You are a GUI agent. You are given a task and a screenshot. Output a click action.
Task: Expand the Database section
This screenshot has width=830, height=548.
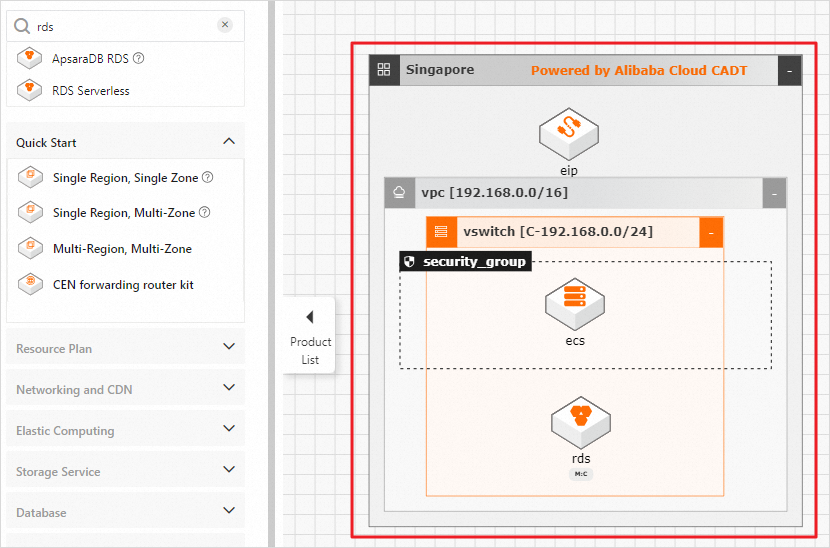[229, 510]
